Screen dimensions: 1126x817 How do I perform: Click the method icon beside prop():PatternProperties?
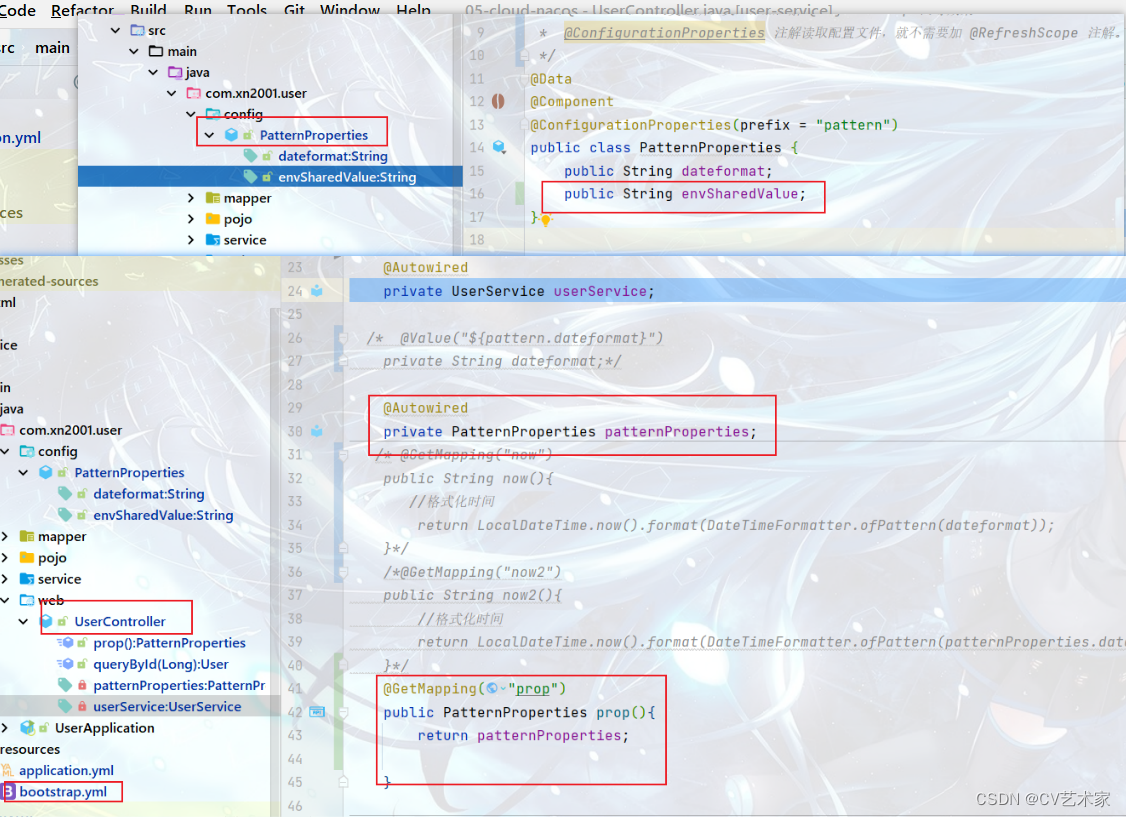(65, 643)
